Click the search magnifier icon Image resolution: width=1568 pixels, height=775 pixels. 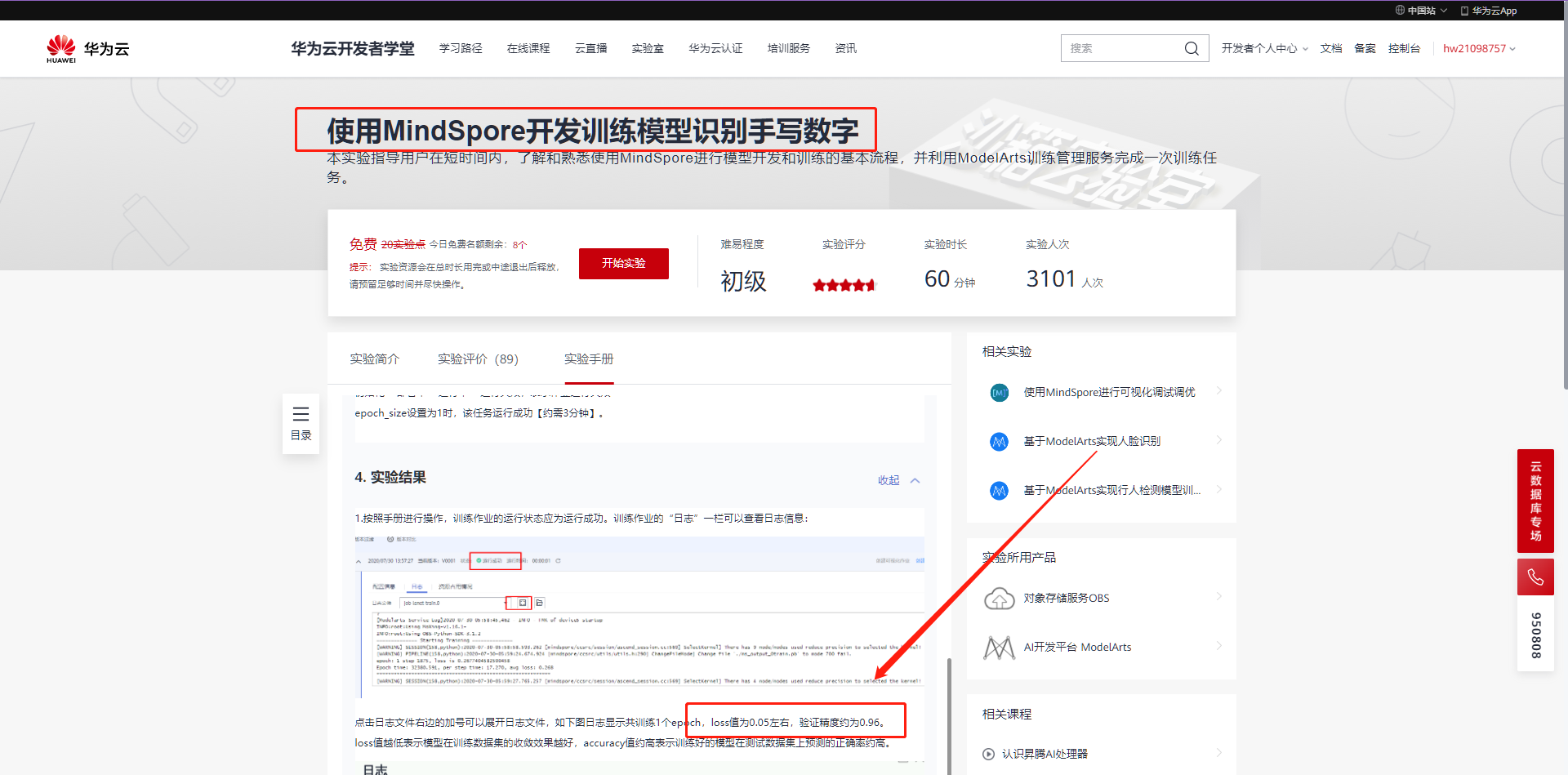point(1192,49)
